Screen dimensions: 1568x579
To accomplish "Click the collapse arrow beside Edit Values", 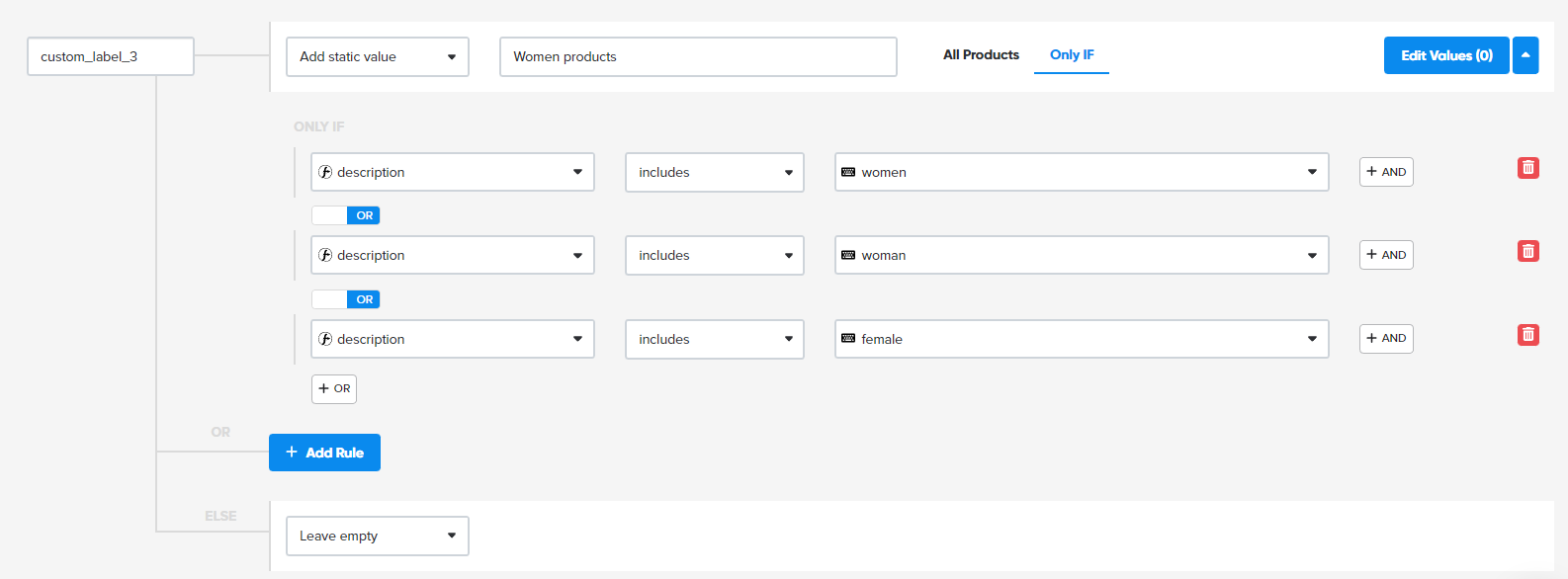I will point(1525,55).
